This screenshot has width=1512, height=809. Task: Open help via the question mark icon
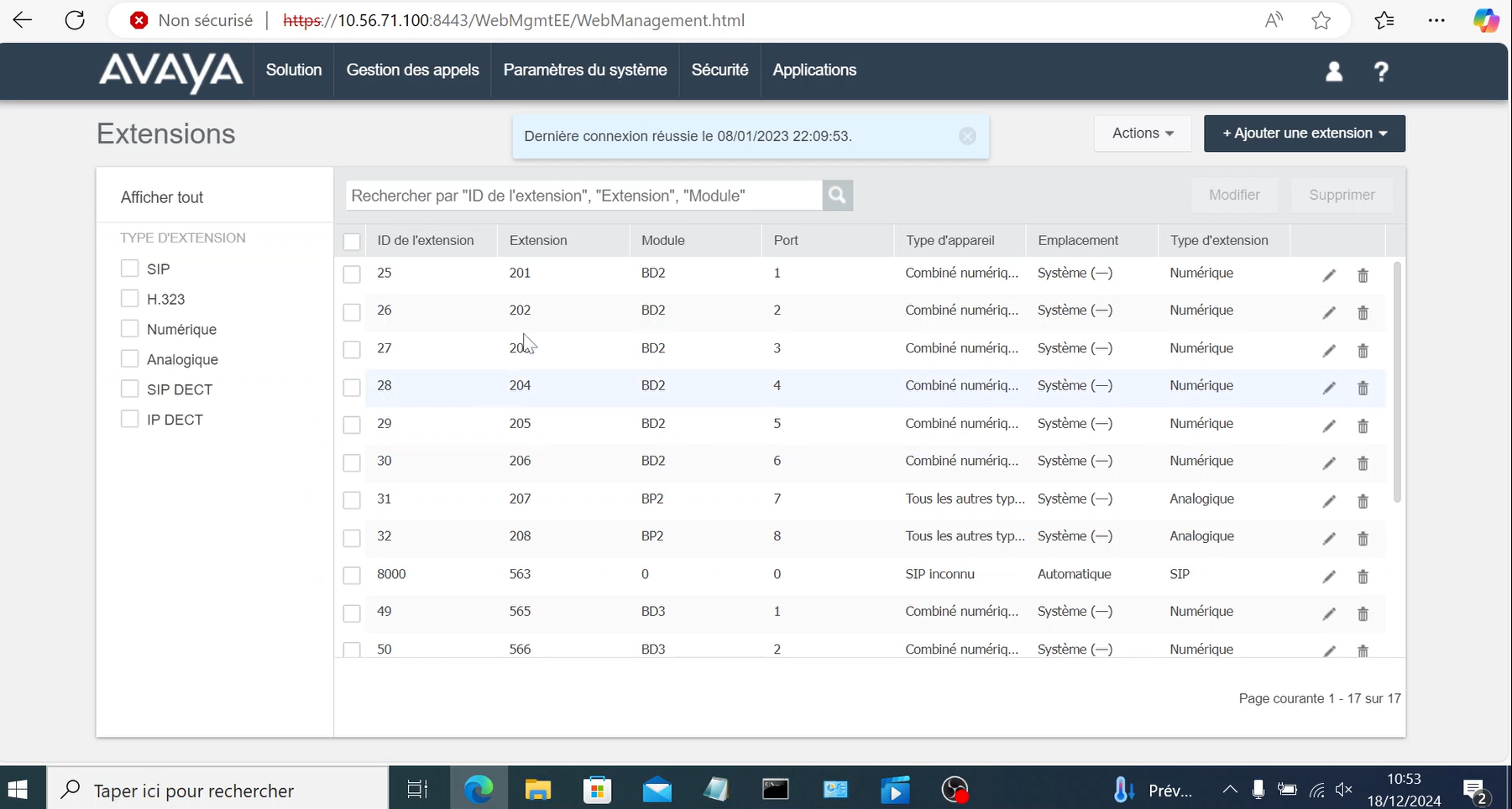(1380, 71)
